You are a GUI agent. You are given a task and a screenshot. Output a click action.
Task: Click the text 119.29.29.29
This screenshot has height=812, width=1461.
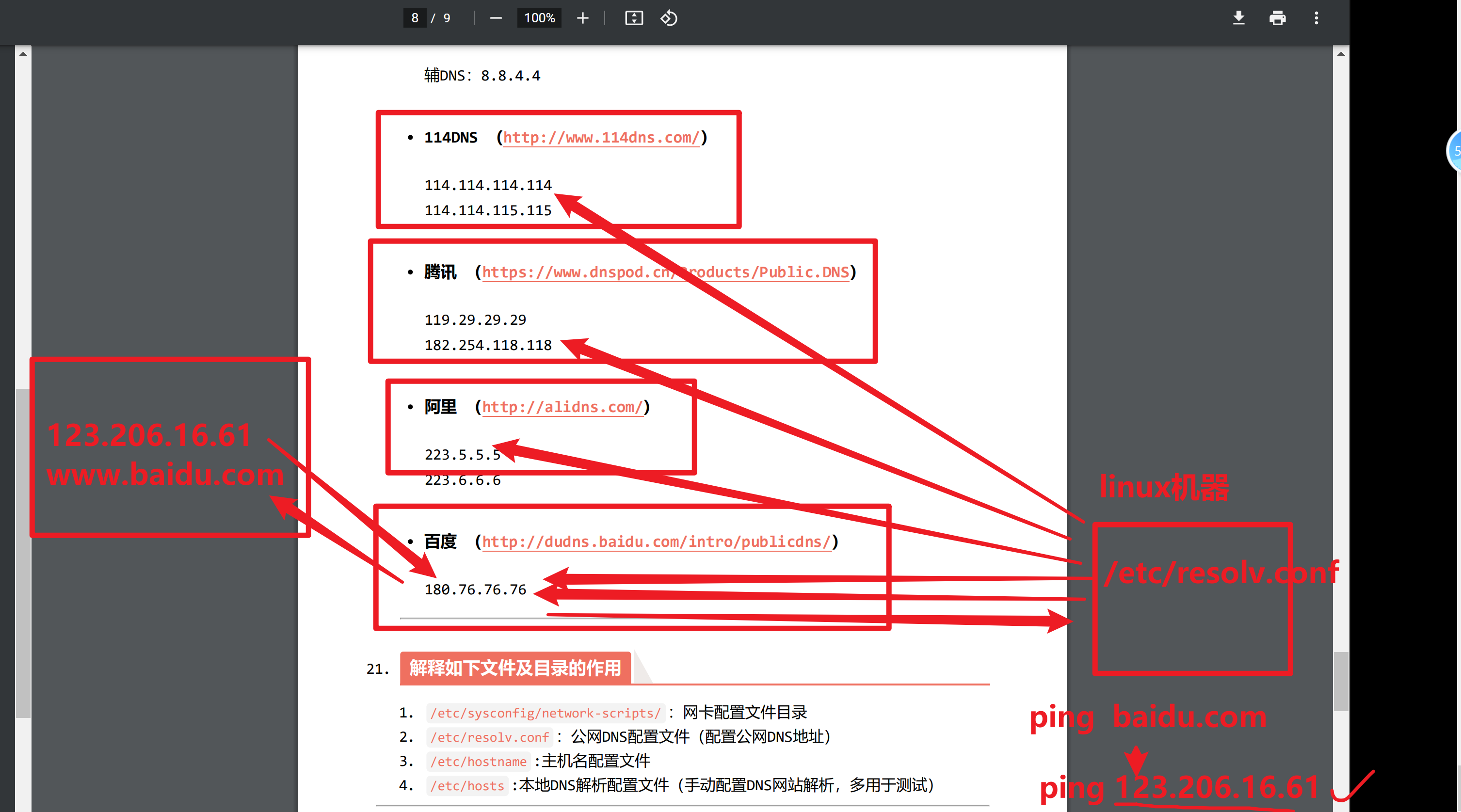475,320
